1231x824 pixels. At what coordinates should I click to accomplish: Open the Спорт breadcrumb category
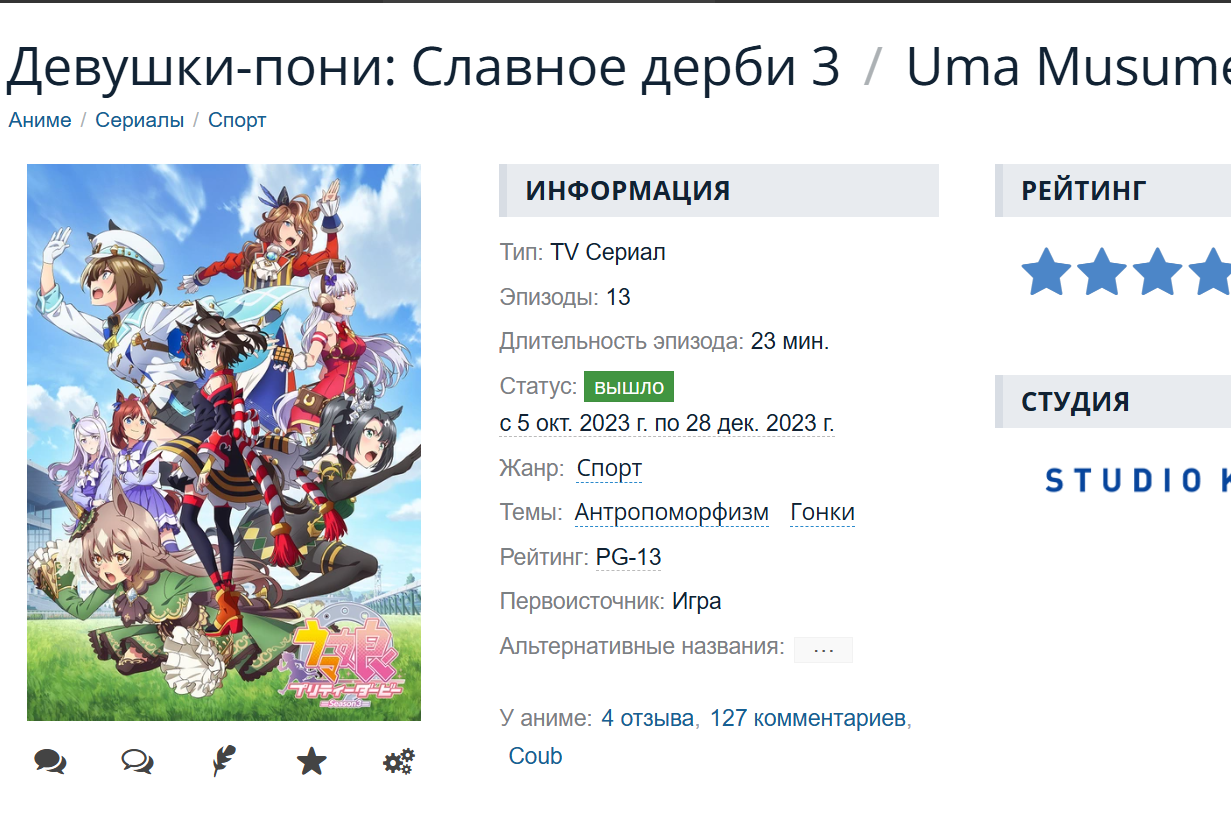(237, 120)
